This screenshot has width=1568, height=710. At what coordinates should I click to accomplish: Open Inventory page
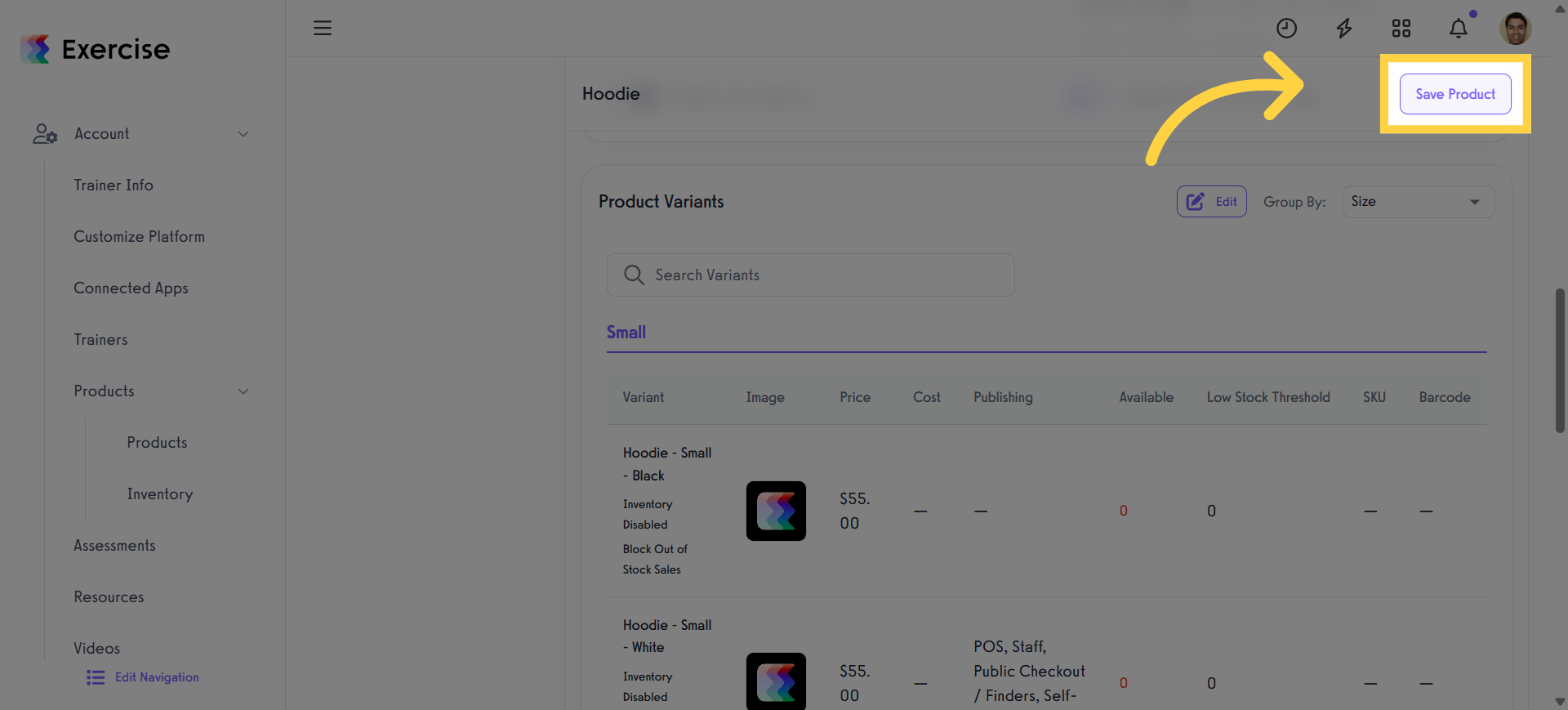[160, 494]
